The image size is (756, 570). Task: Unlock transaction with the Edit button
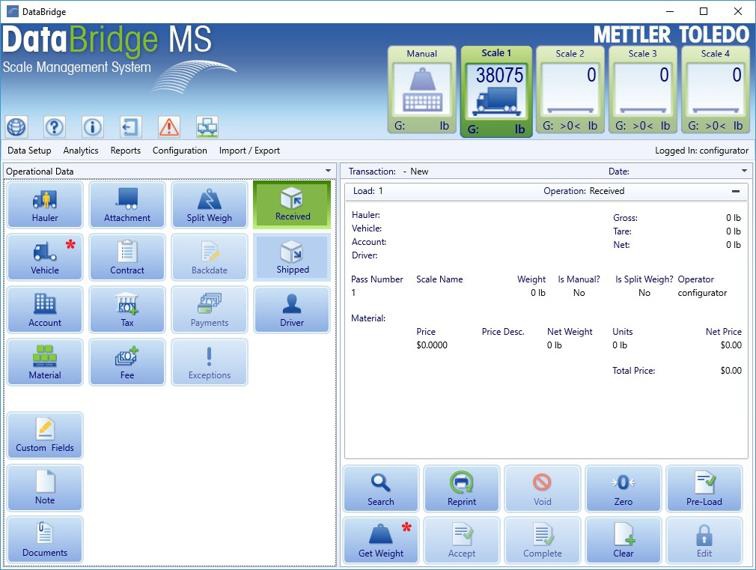point(704,540)
